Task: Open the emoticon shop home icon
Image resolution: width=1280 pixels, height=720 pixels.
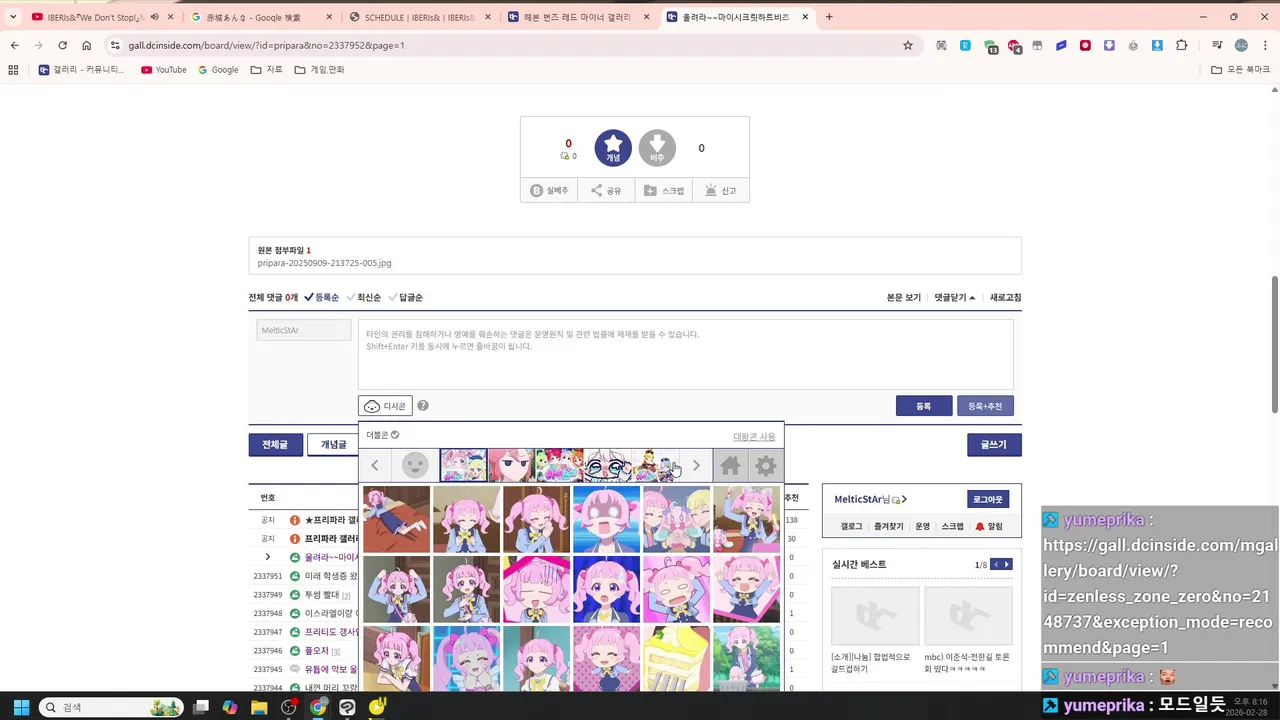Action: [x=730, y=465]
